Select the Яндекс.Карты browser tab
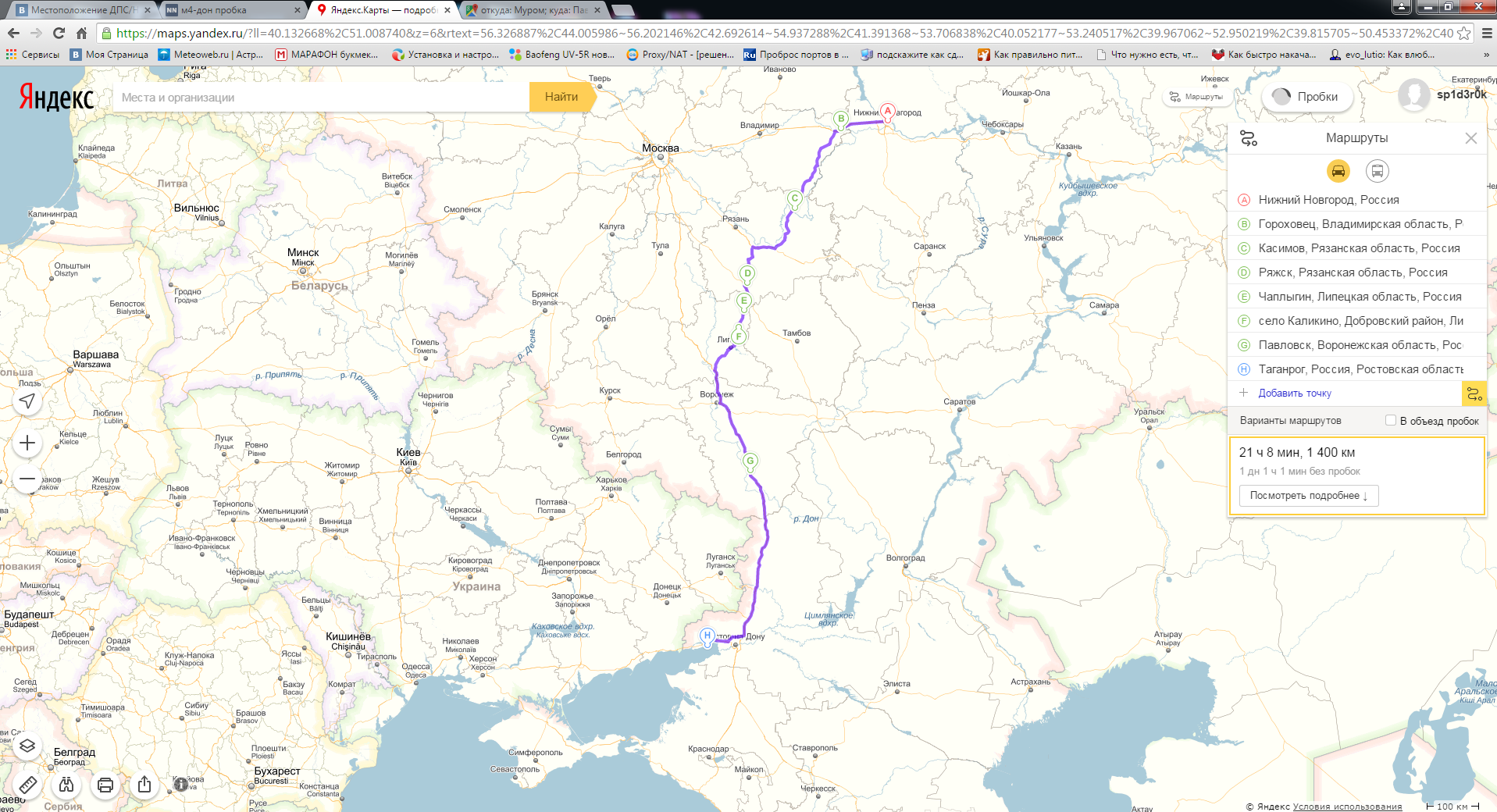The height and width of the screenshot is (812, 1497). 381,10
